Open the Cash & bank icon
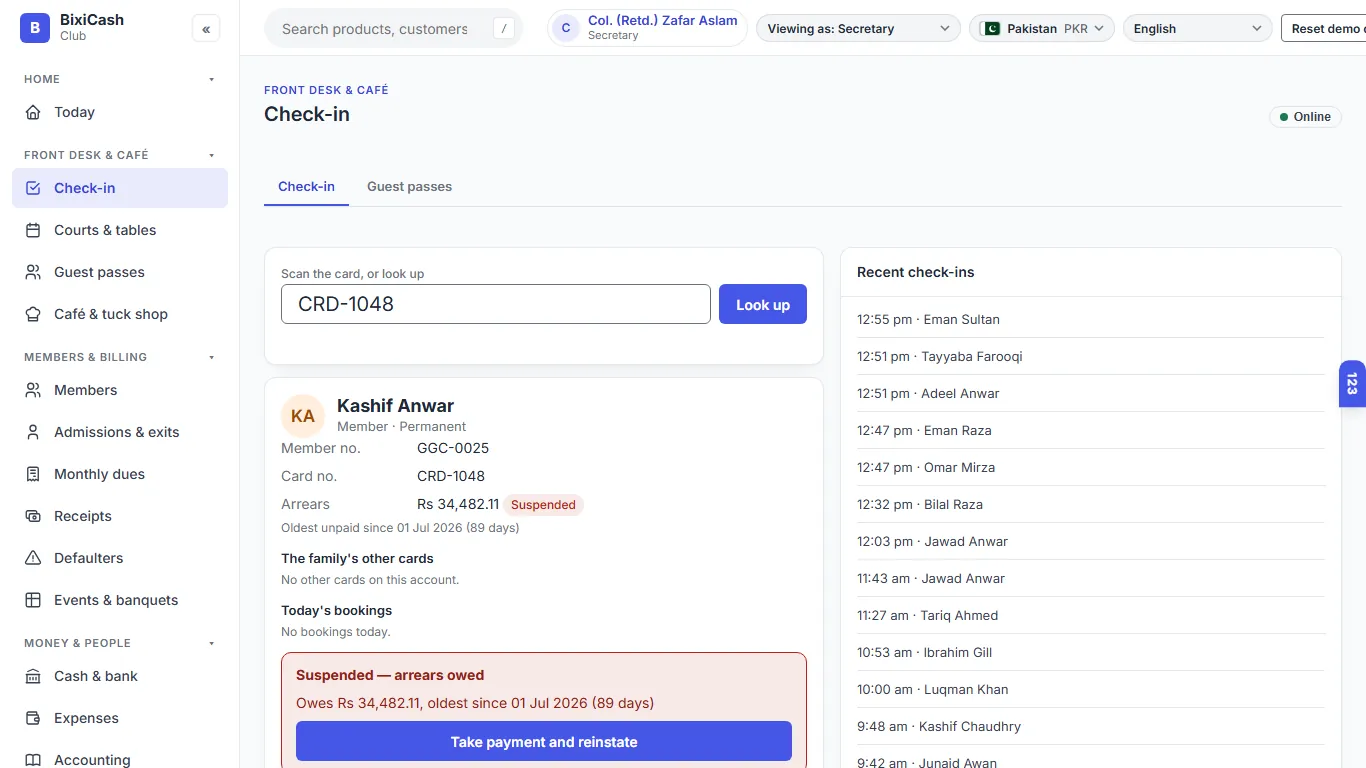 pyautogui.click(x=33, y=676)
